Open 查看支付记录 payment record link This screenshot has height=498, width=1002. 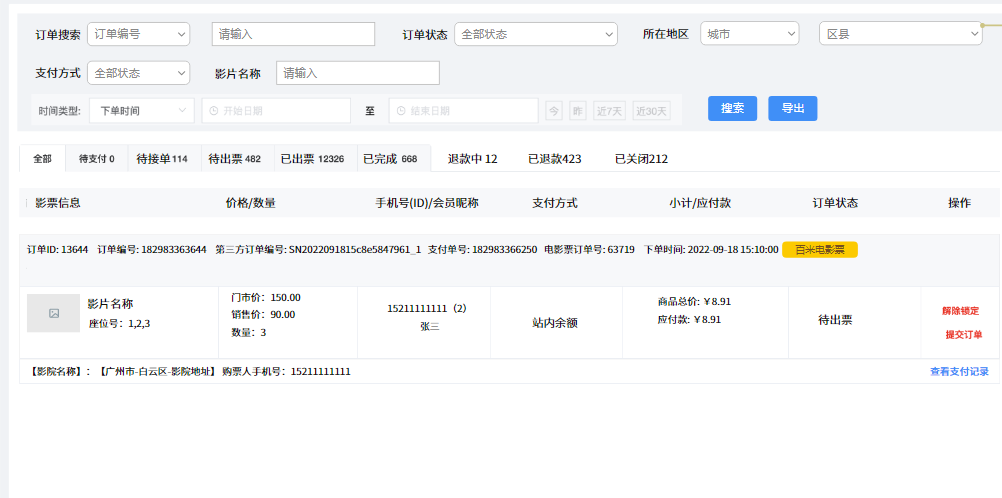click(959, 371)
